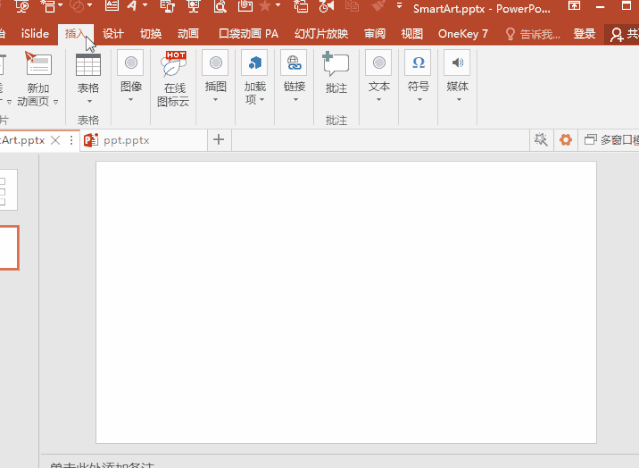The width and height of the screenshot is (639, 468).
Task: Select the 插入 ribbon tab
Action: [x=75, y=34]
